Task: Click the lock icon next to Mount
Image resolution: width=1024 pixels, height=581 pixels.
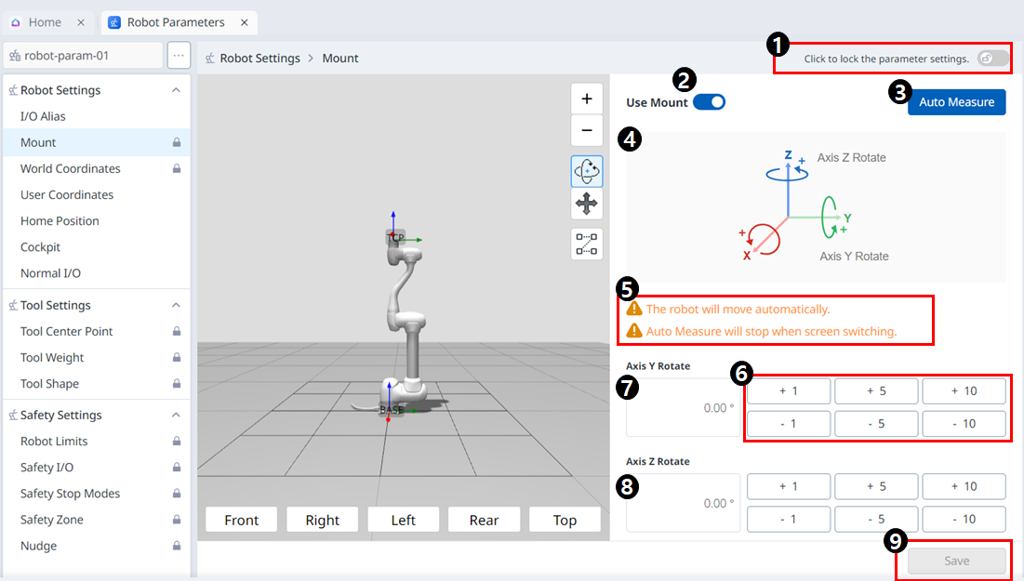Action: click(176, 143)
